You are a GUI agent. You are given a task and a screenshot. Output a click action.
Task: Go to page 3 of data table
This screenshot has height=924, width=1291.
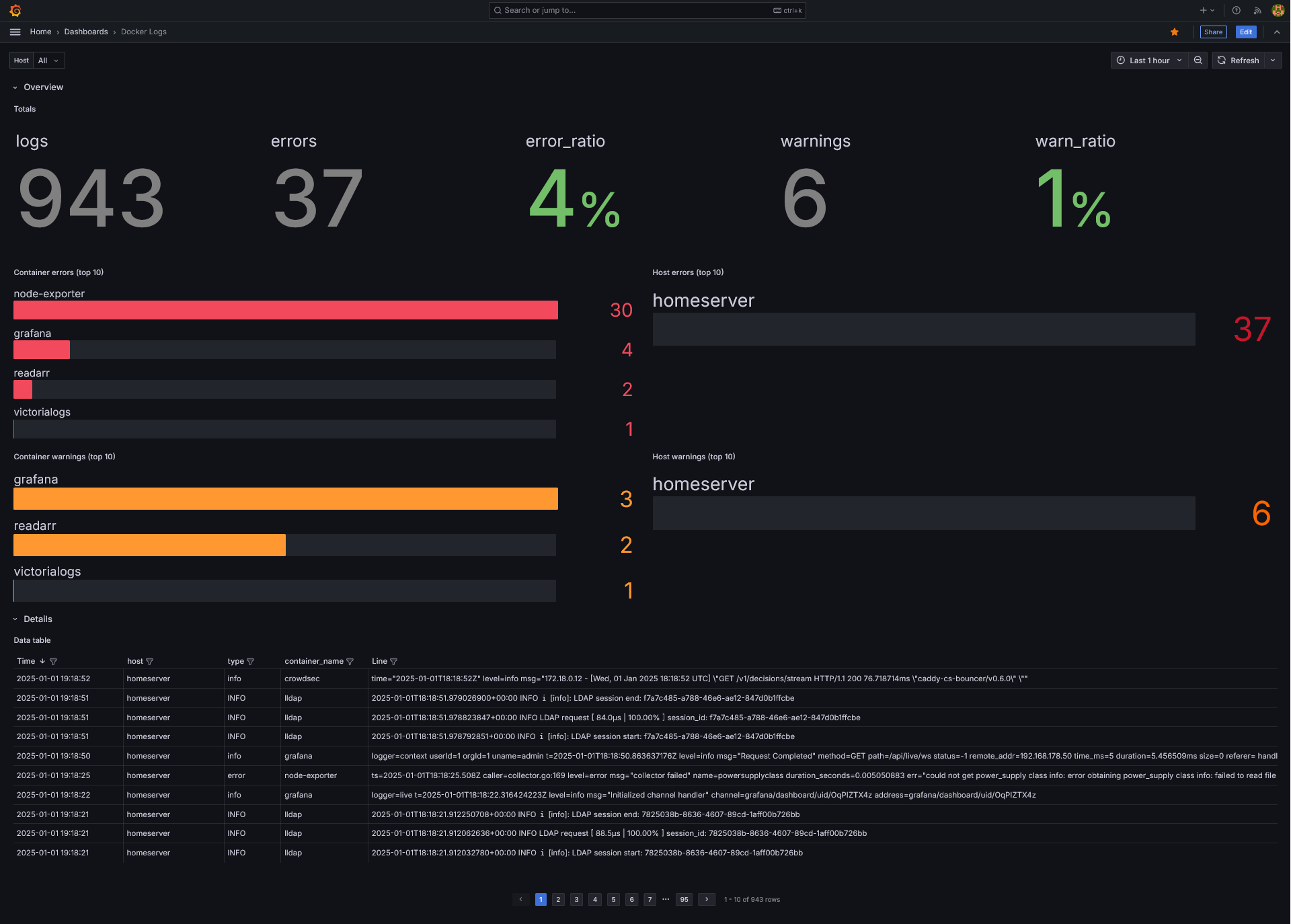576,899
